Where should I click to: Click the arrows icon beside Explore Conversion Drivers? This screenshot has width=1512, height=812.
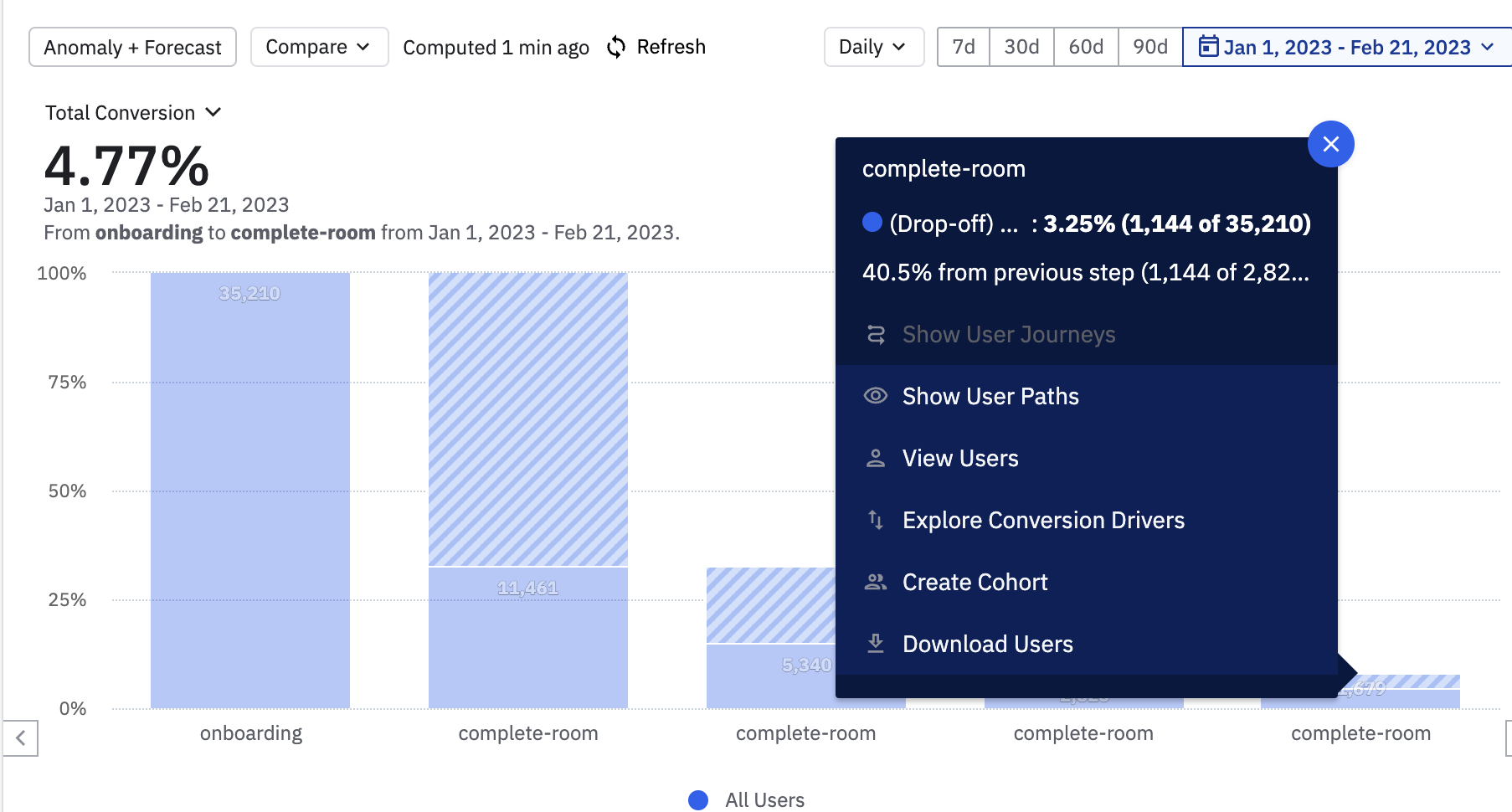[x=876, y=520]
